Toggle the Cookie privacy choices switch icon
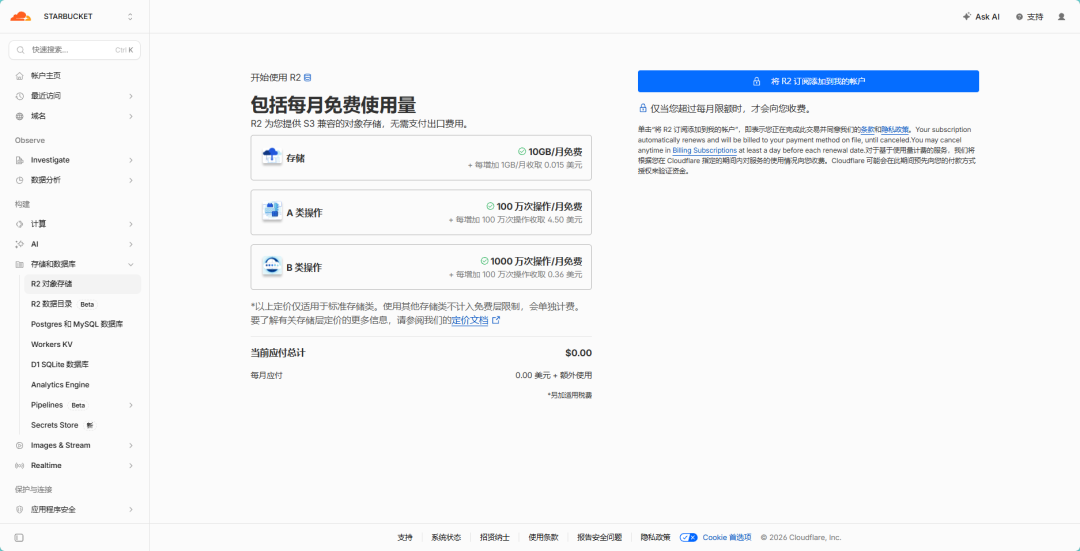 click(x=688, y=537)
